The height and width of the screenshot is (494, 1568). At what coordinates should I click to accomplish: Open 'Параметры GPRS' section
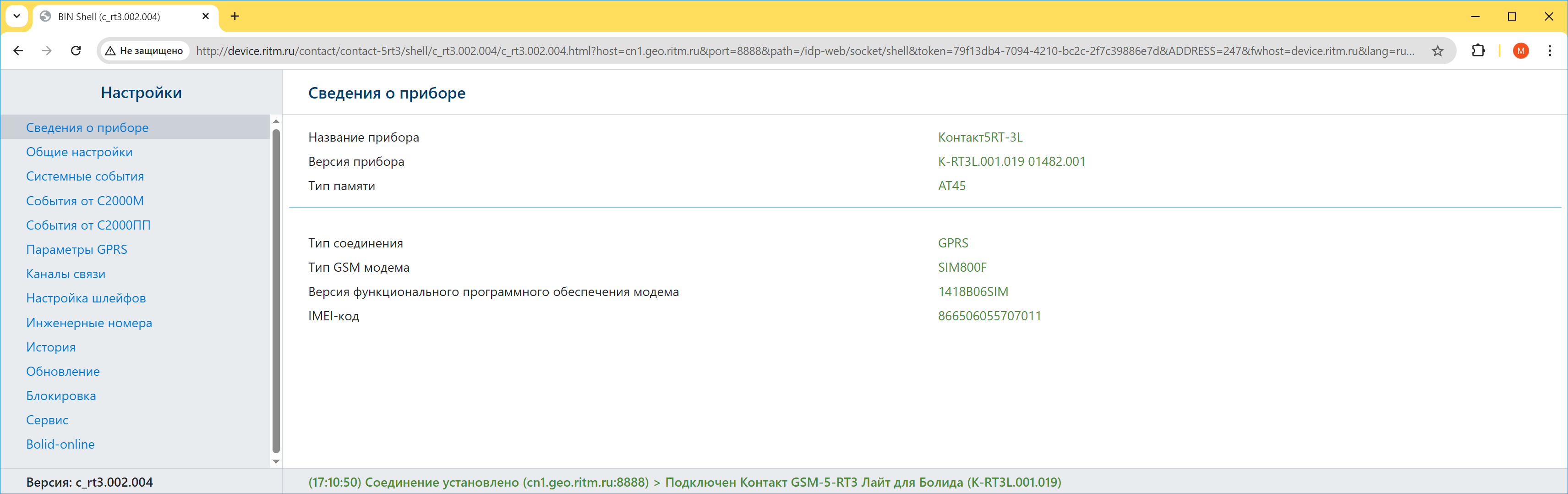[x=76, y=249]
